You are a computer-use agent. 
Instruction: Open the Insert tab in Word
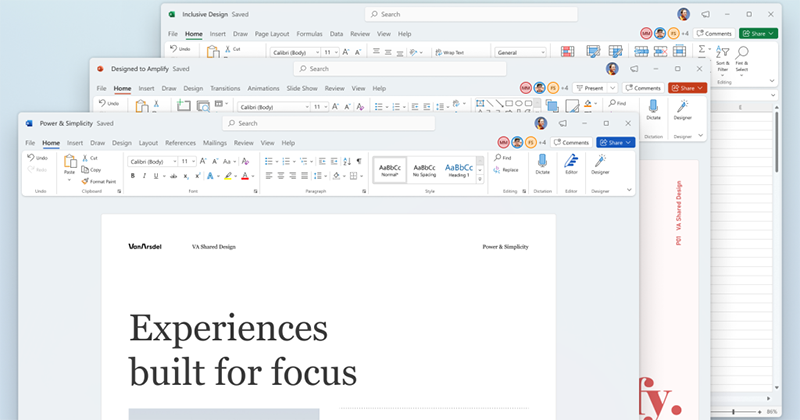pyautogui.click(x=75, y=143)
